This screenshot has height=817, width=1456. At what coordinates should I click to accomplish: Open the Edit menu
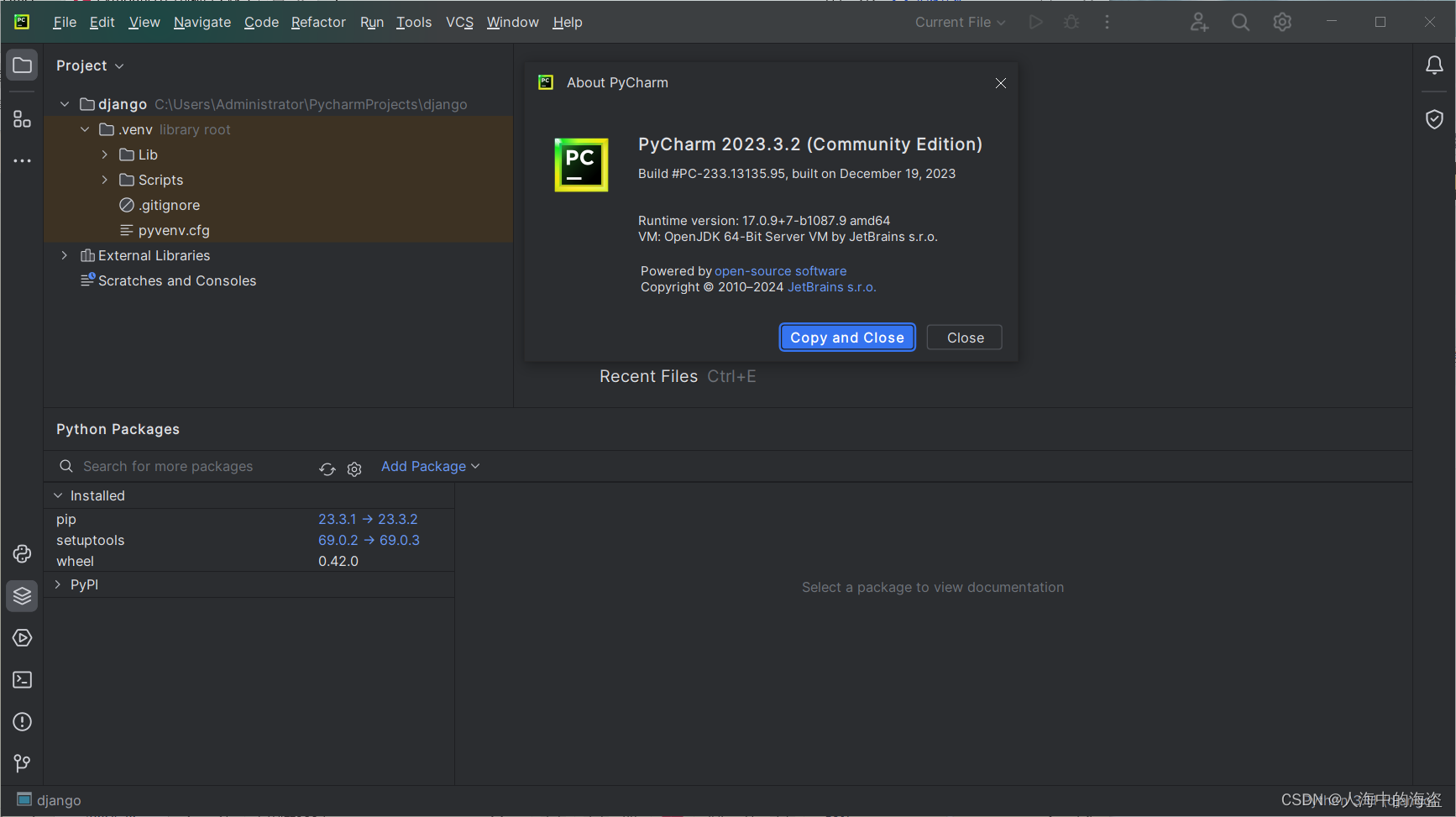[102, 22]
